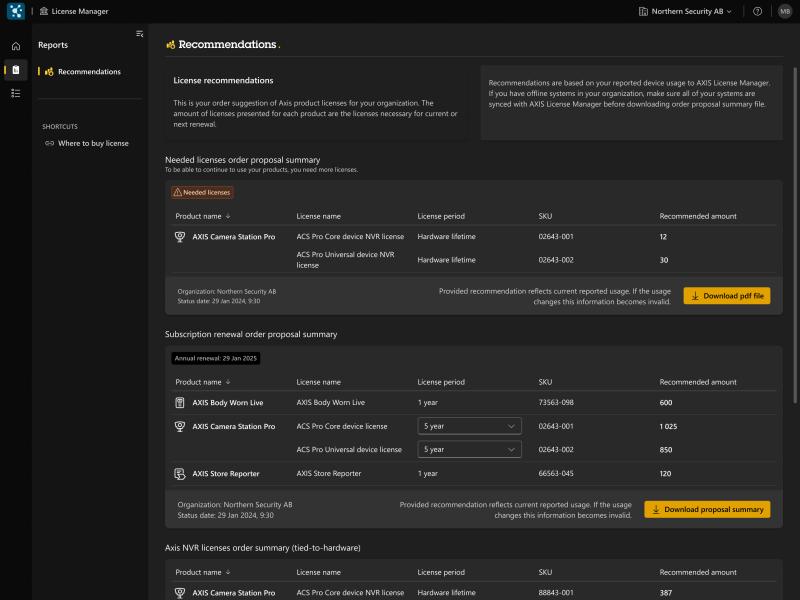Click the AXIS Store Reporter product icon

click(x=180, y=473)
